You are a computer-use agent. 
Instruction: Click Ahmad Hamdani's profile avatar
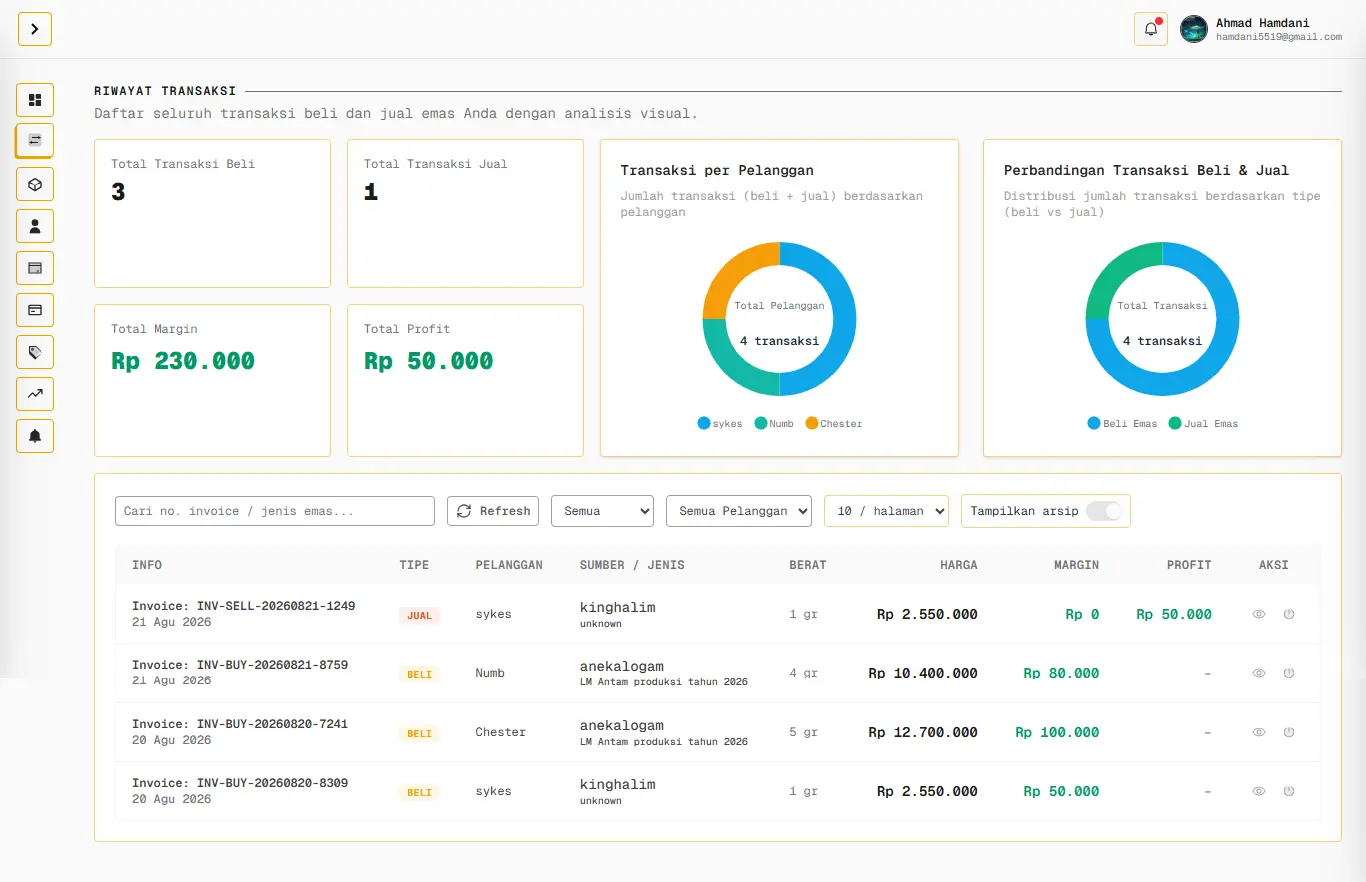[1194, 29]
